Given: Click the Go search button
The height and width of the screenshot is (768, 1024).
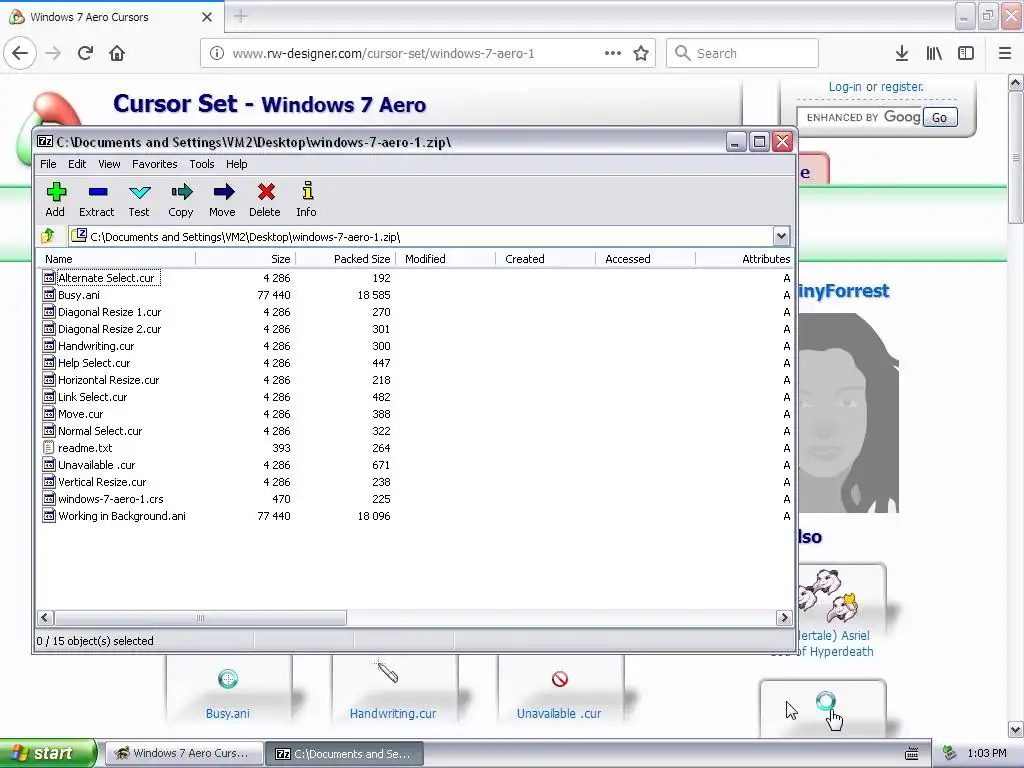Looking at the screenshot, I should [x=940, y=118].
